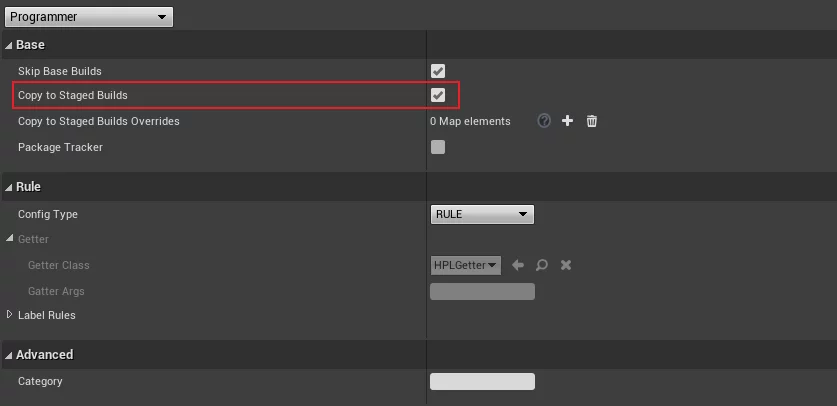The height and width of the screenshot is (406, 837).
Task: Uncheck the Copy to Staged Builds checkbox
Action: [x=438, y=95]
